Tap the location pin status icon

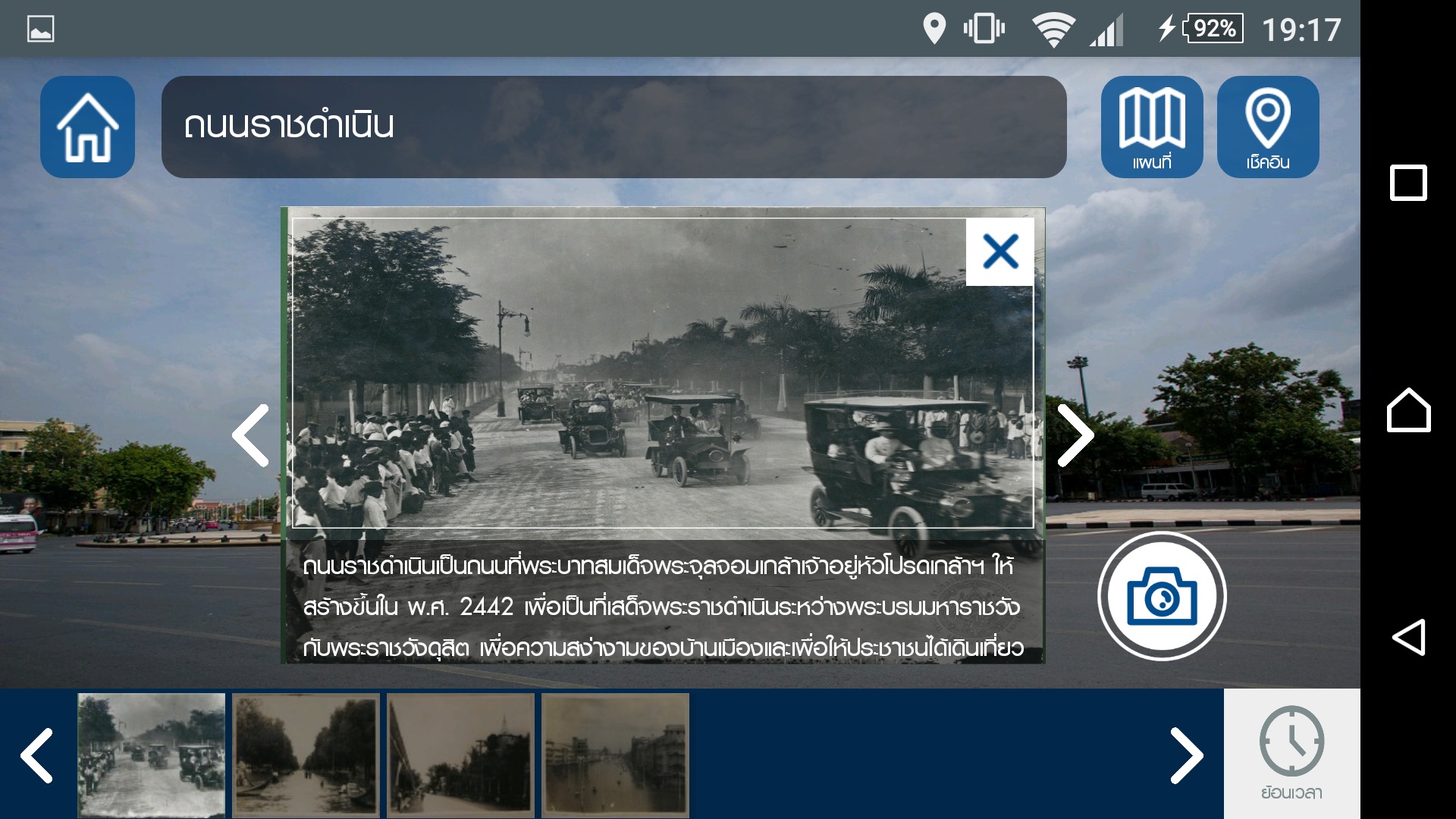[934, 30]
